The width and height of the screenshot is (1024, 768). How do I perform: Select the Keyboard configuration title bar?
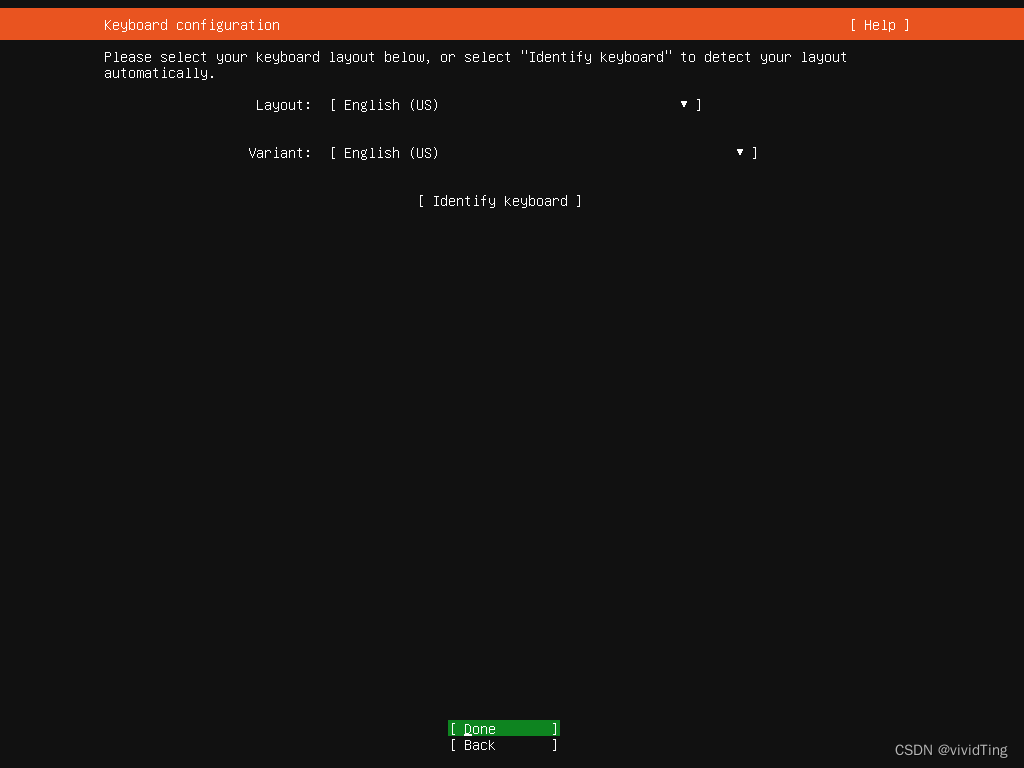tap(190, 24)
